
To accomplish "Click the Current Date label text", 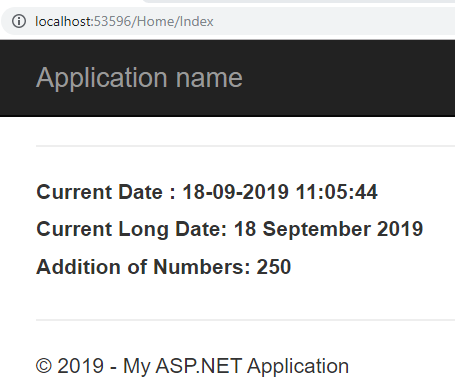I will [106, 192].
